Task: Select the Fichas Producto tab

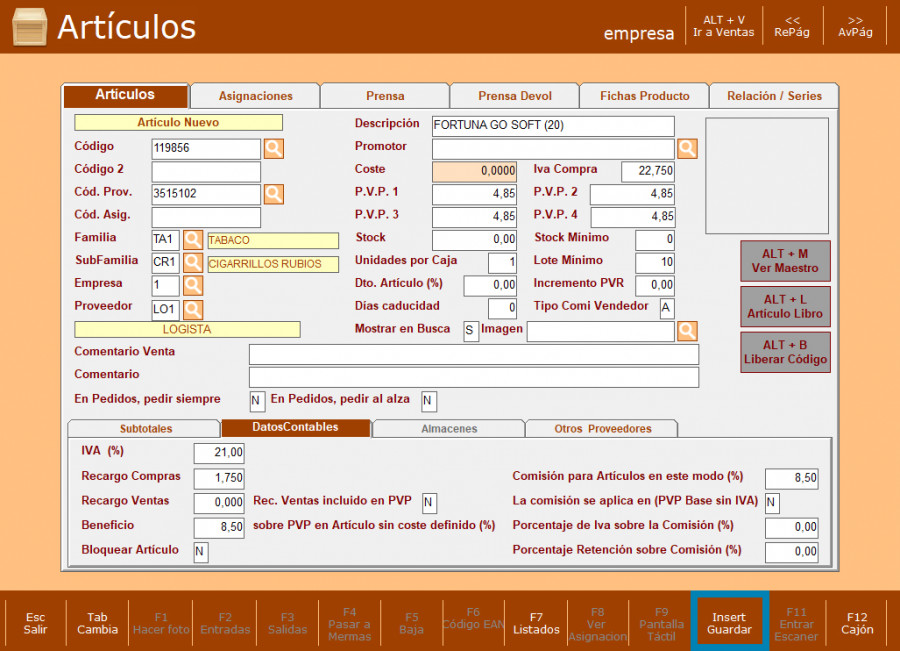Action: click(x=644, y=96)
